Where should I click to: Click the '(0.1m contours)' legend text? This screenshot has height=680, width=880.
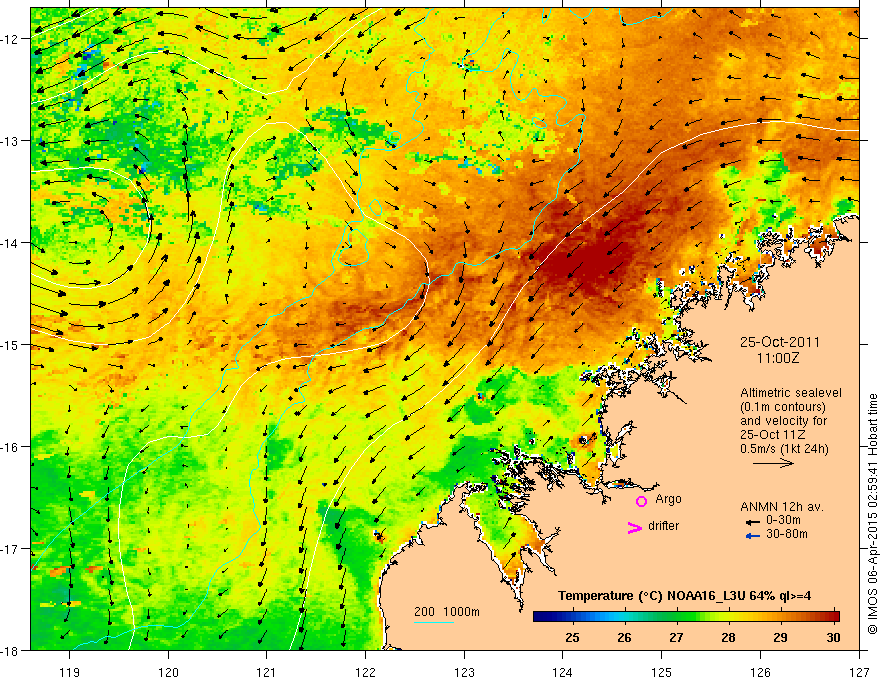pos(782,407)
